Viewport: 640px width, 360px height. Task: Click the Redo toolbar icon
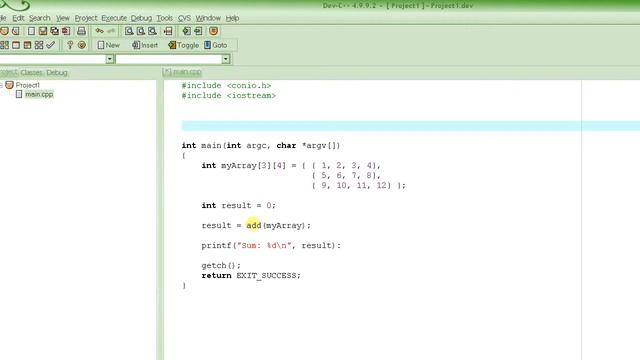click(111, 31)
